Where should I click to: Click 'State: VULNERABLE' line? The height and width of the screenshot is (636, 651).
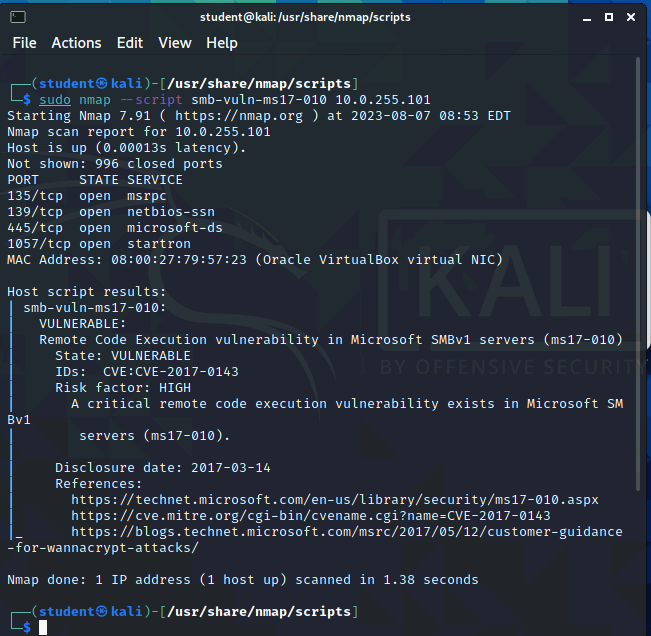point(123,356)
